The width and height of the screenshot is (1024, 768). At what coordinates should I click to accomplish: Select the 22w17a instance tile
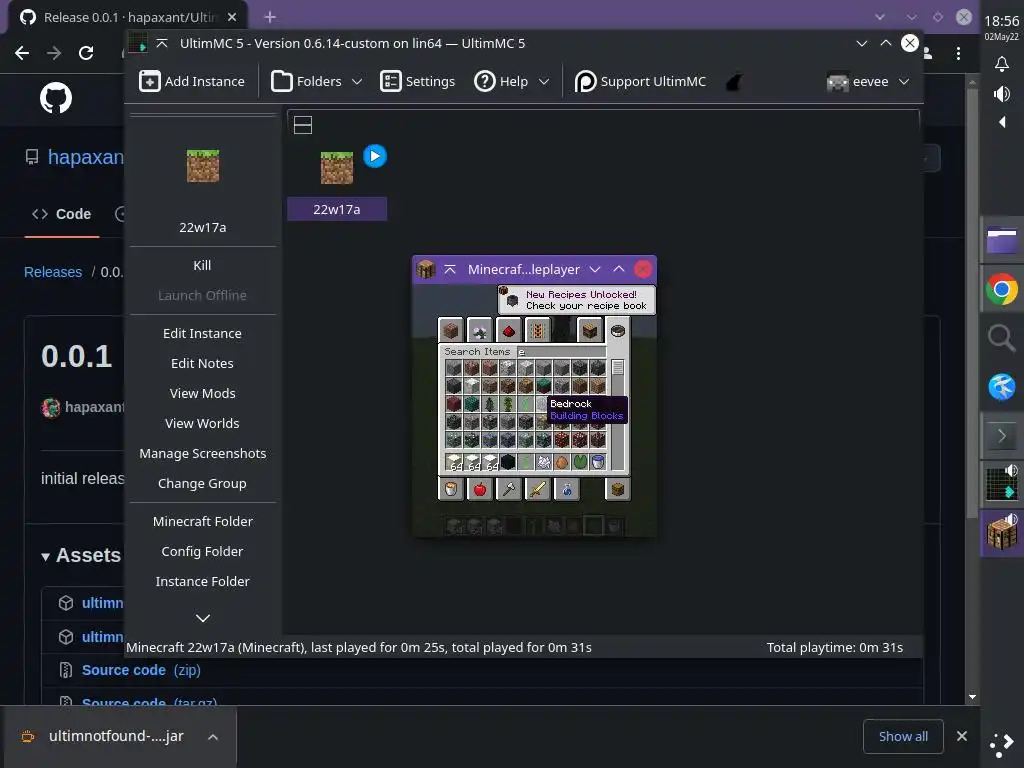(x=337, y=183)
